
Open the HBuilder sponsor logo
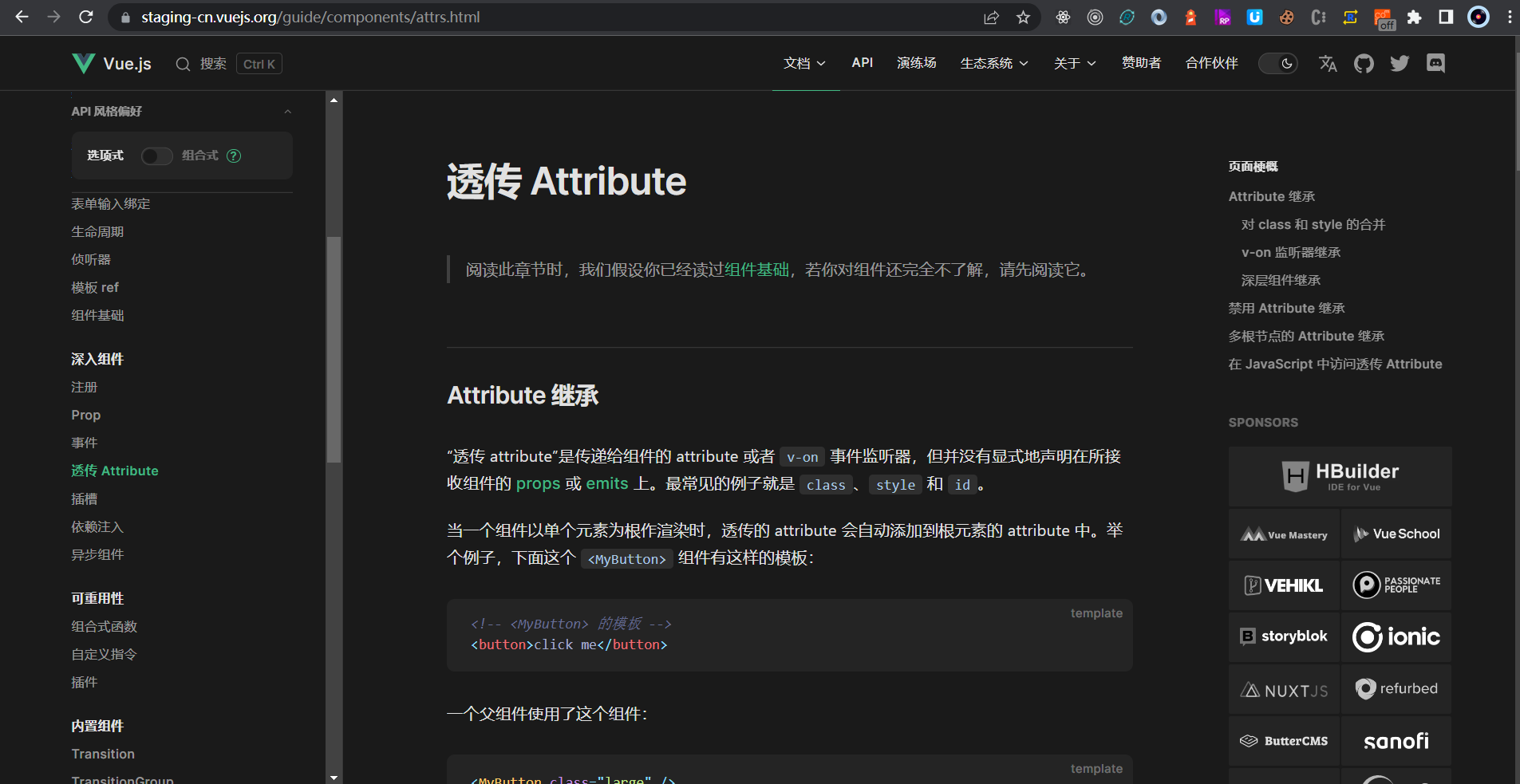(1340, 476)
